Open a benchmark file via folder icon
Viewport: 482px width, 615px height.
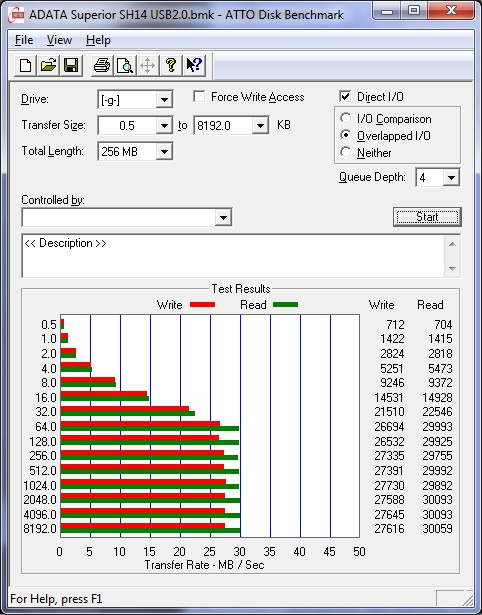tap(48, 65)
